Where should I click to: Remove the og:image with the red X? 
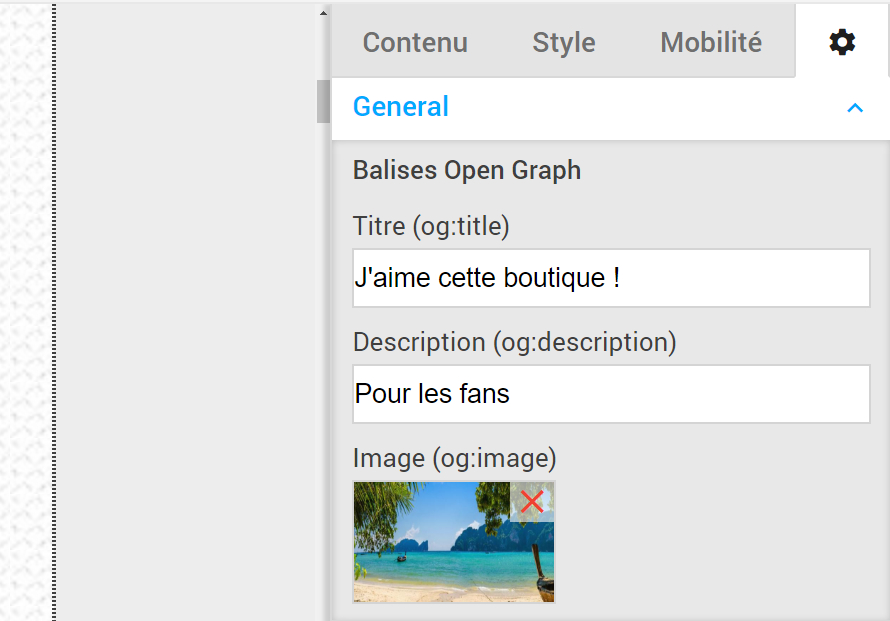[532, 502]
